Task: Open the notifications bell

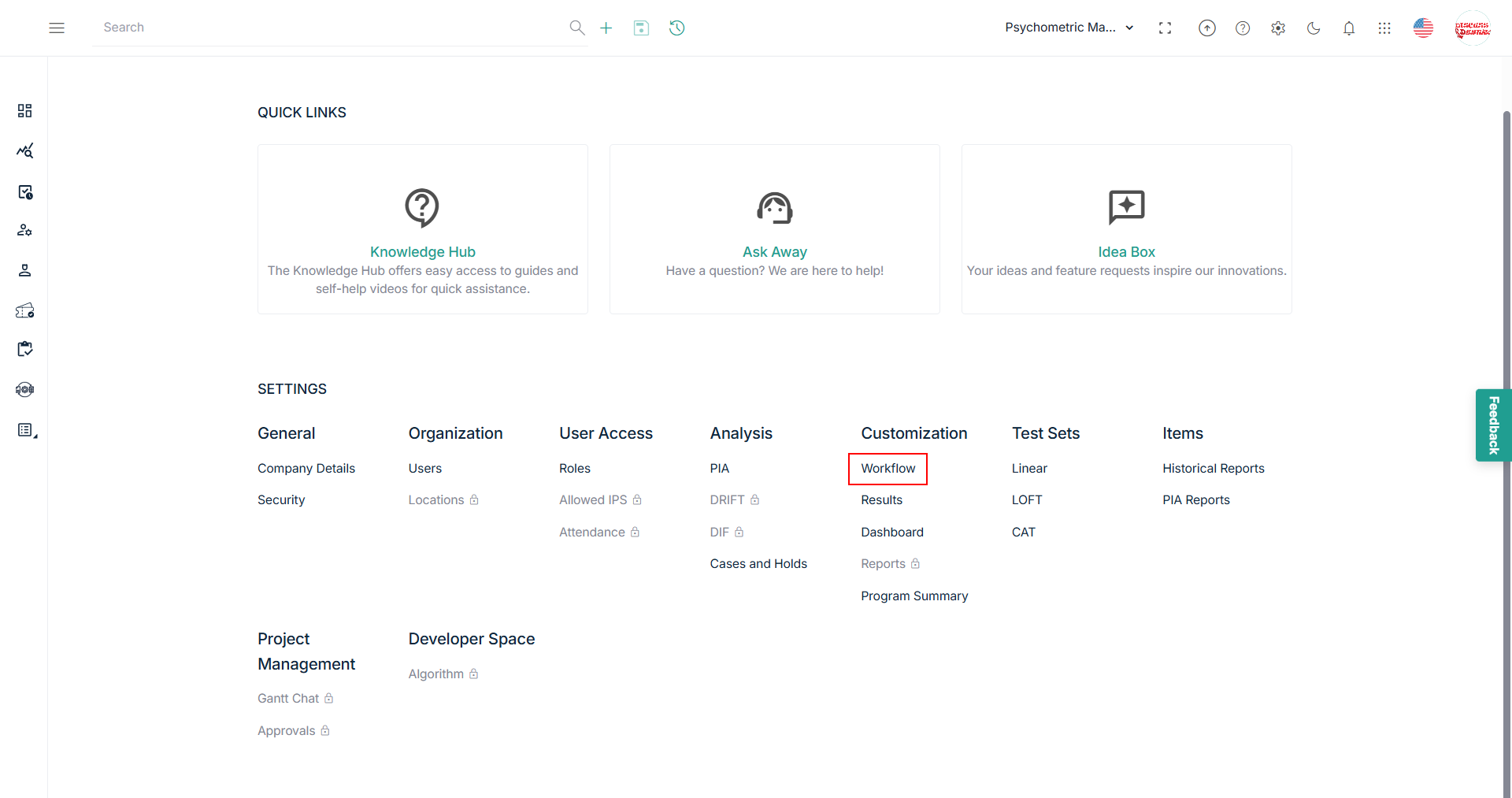Action: click(1348, 28)
